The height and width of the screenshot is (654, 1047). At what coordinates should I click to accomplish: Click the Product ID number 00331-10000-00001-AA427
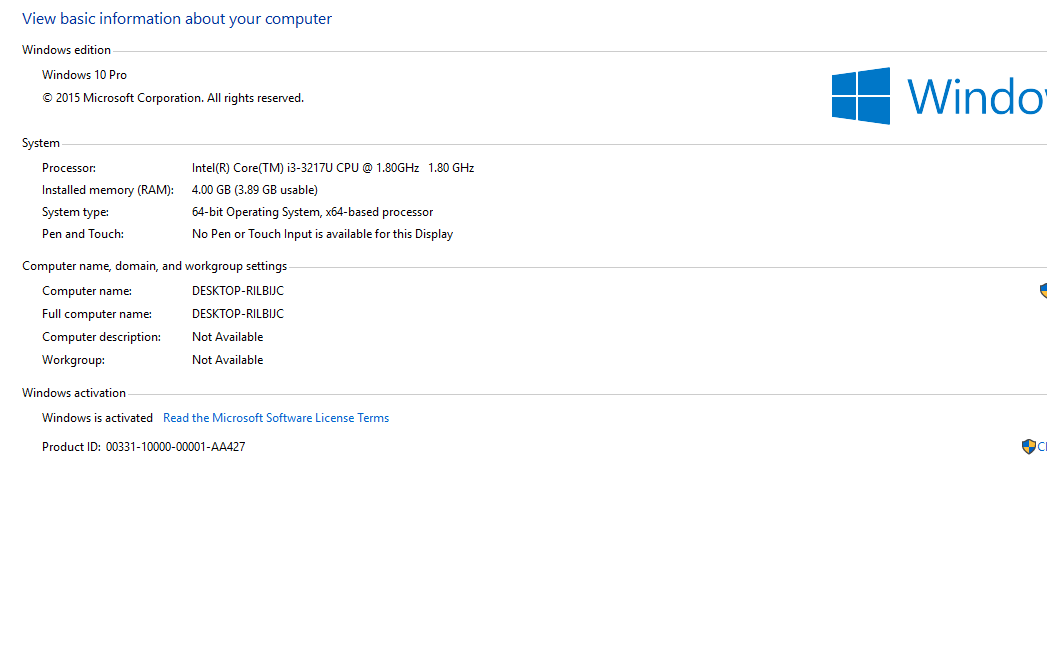(176, 447)
